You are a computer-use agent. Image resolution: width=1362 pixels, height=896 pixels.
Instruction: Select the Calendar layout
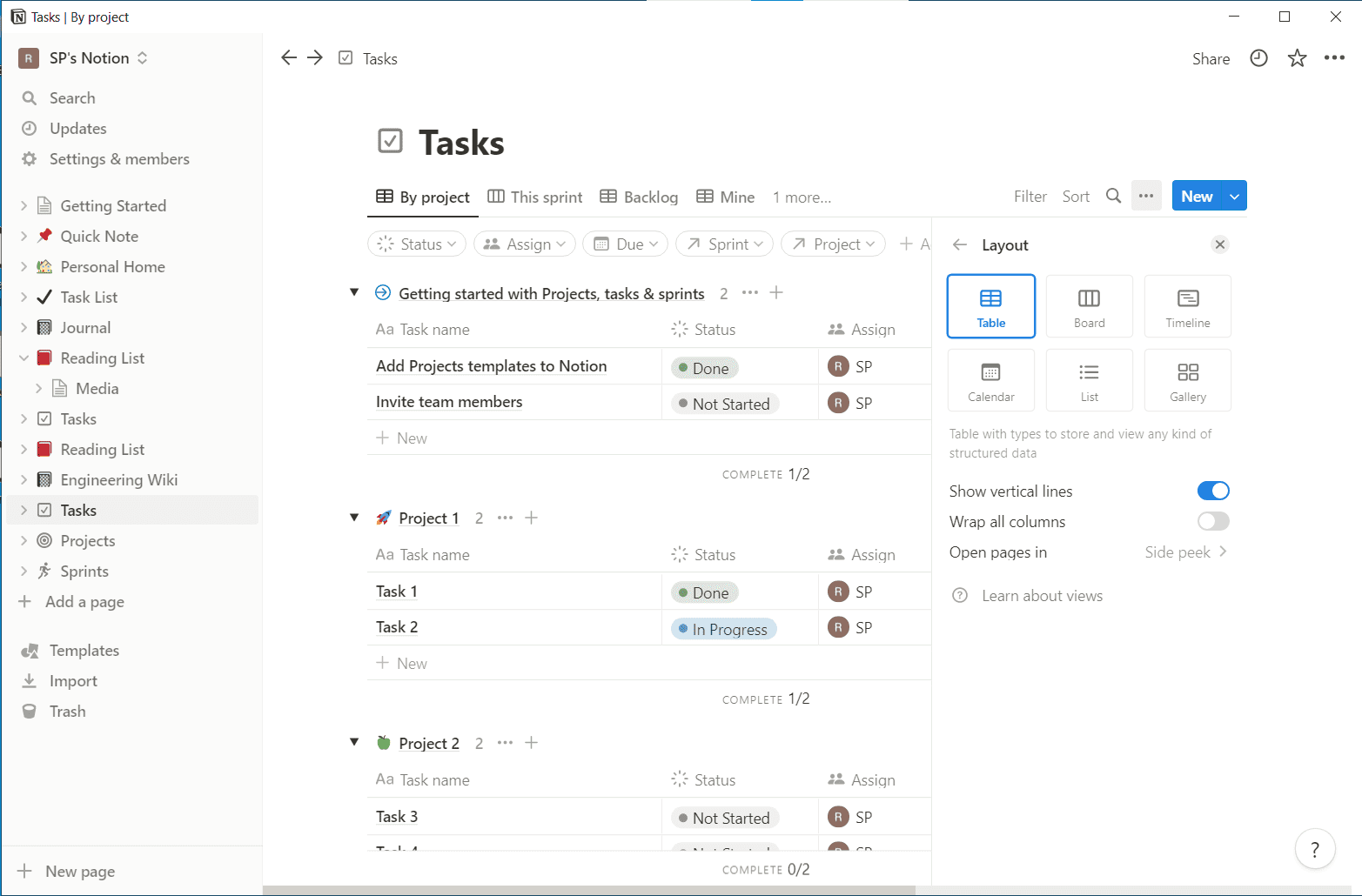990,380
